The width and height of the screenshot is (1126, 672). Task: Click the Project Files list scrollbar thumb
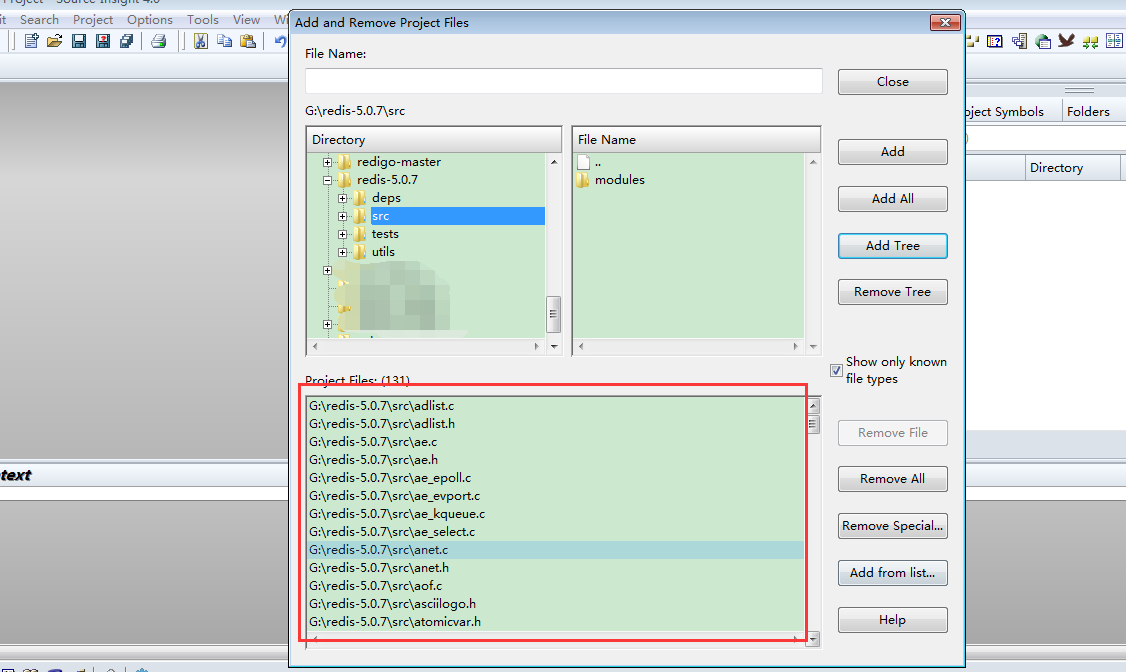pyautogui.click(x=813, y=424)
